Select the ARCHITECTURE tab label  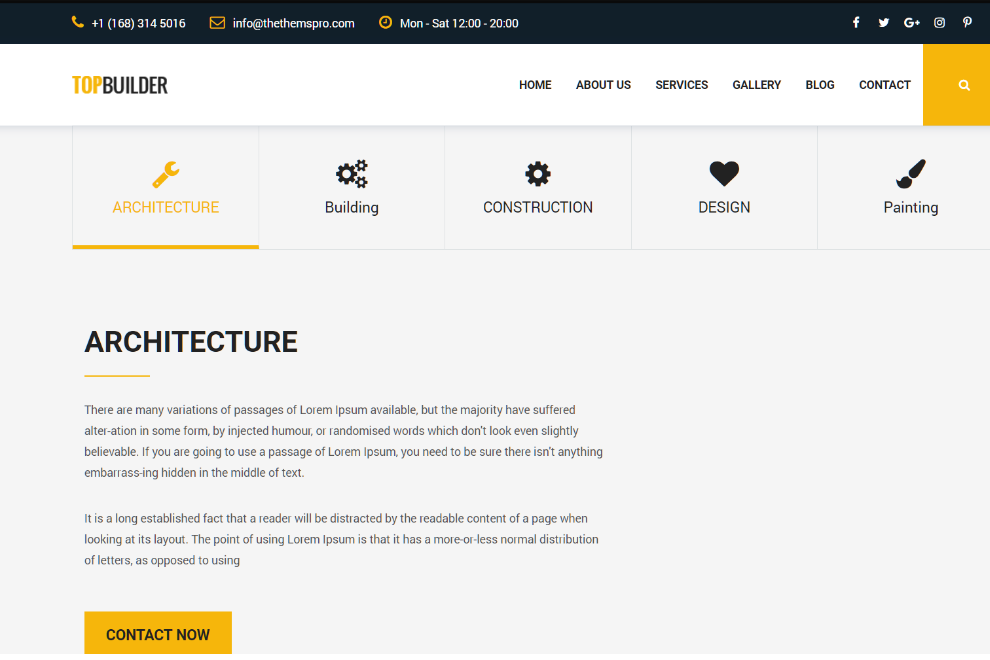(x=165, y=207)
